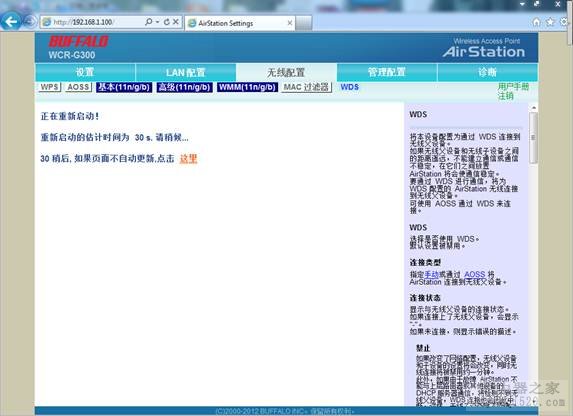The width and height of the screenshot is (573, 416).
Task: Open the WPS submenu
Action: point(49,87)
